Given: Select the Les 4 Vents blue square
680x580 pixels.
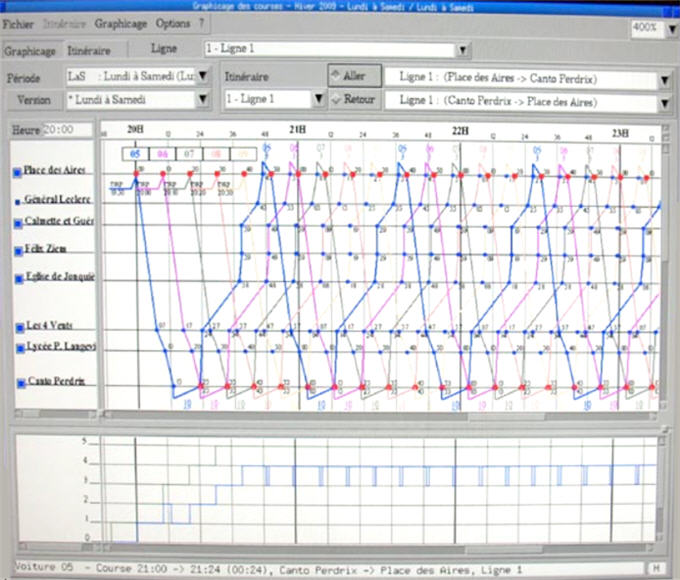Looking at the screenshot, I should (x=20, y=328).
